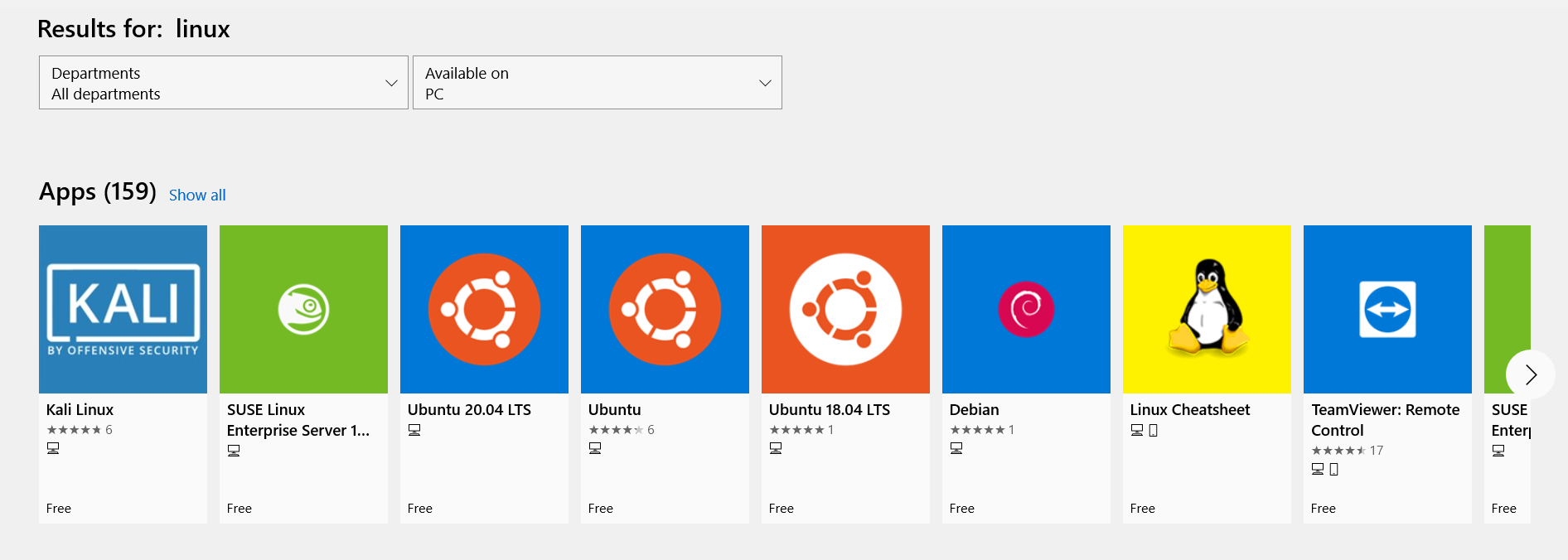Click the PC device icon under Kali Linux
The height and width of the screenshot is (560, 1568).
pos(53,448)
